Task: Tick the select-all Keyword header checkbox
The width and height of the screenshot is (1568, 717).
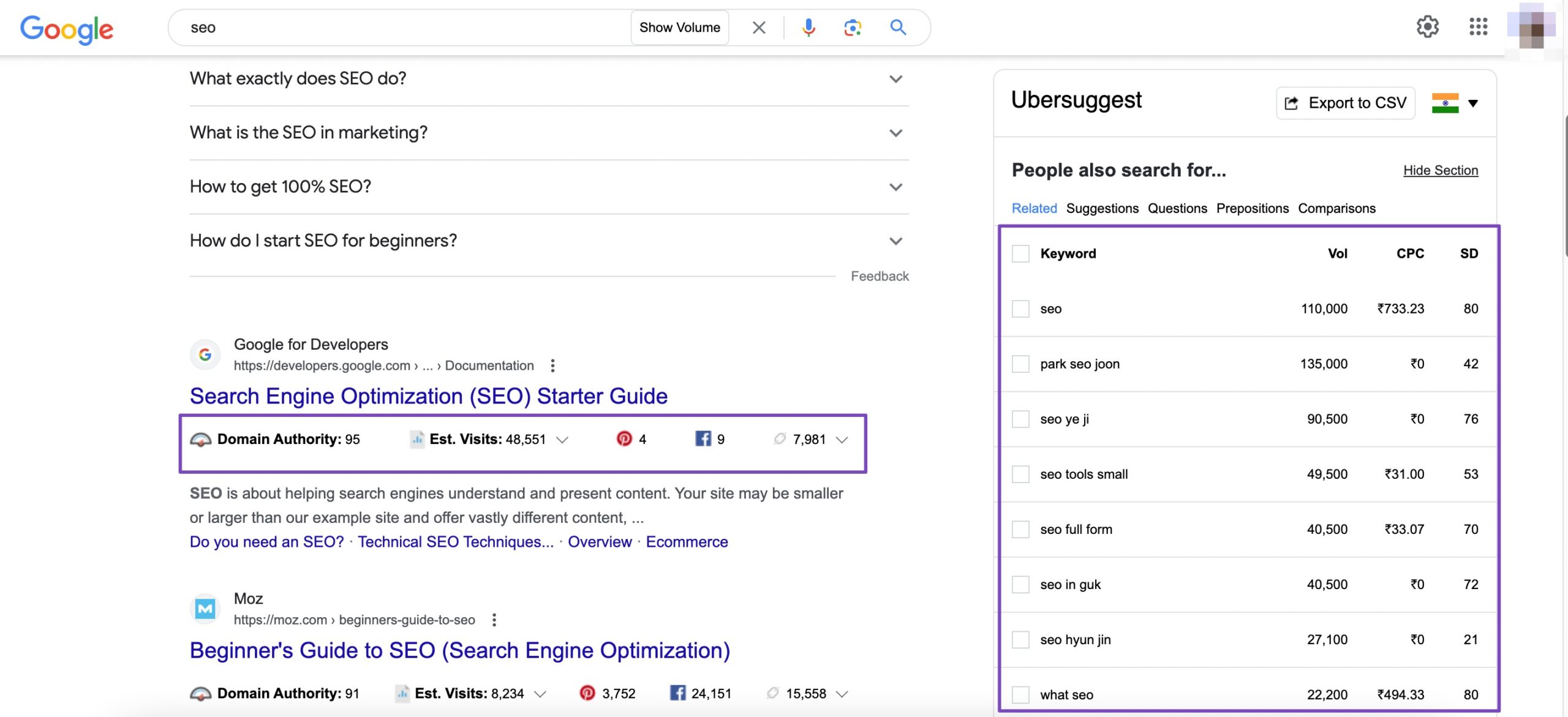Action: coord(1020,253)
